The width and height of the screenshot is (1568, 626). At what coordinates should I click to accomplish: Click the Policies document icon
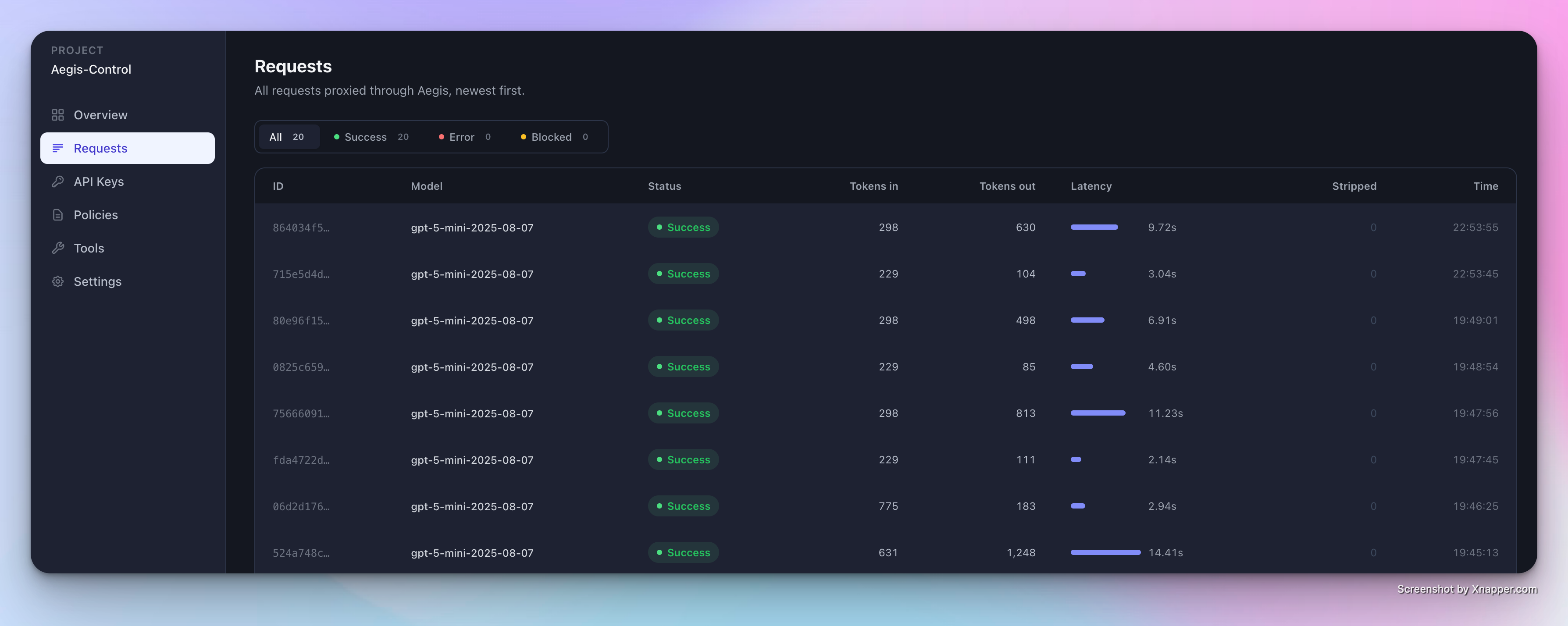tap(58, 215)
